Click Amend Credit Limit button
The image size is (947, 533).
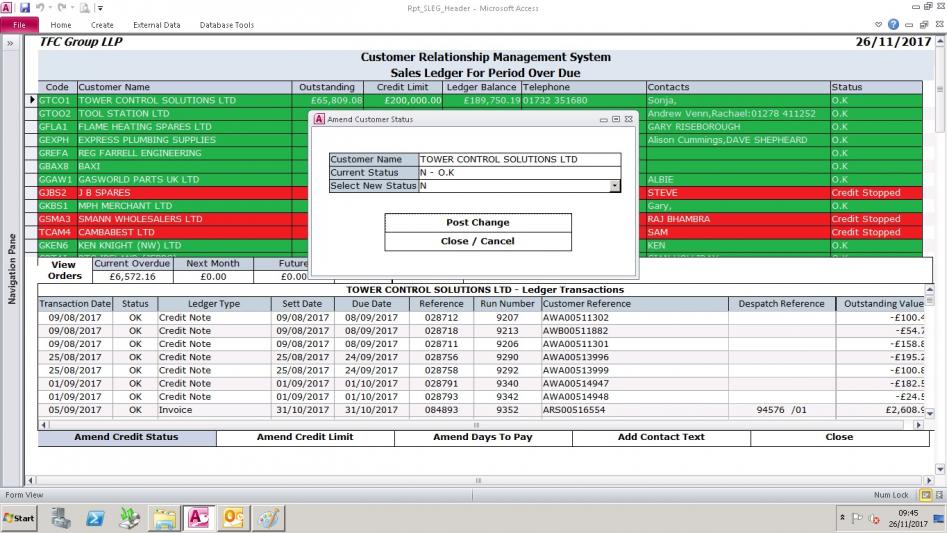point(305,437)
